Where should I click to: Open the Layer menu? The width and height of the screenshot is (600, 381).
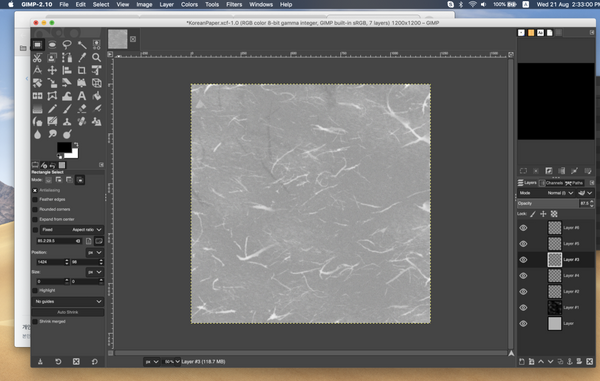click(x=166, y=5)
